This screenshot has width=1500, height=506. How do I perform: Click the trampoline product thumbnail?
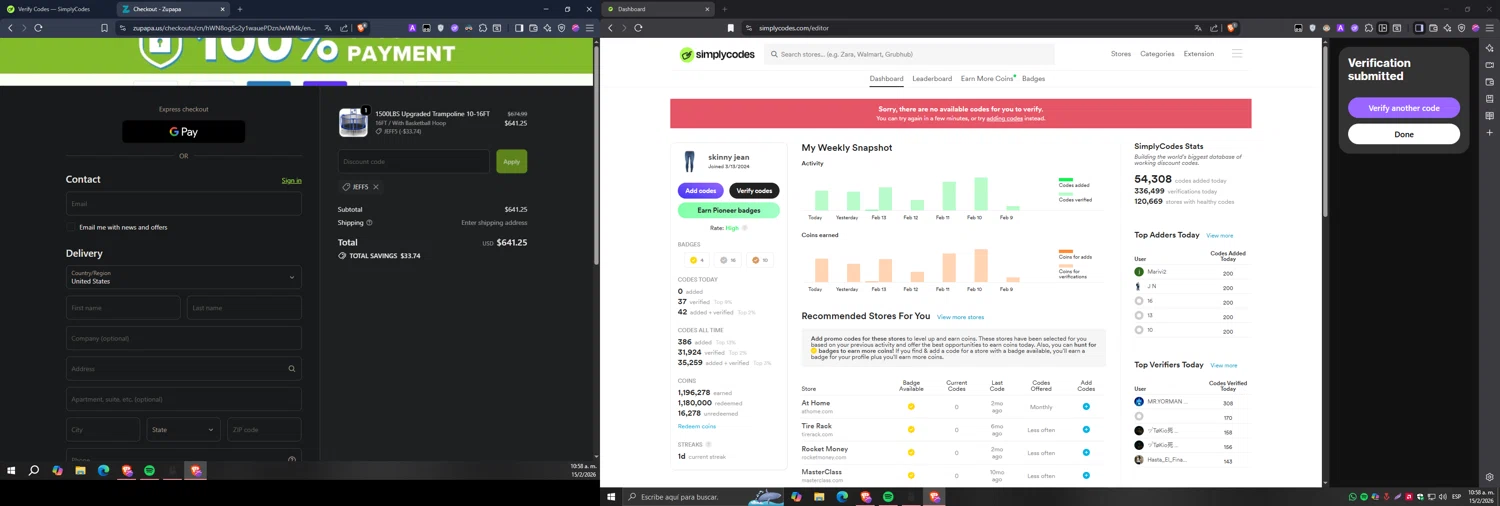pyautogui.click(x=353, y=122)
